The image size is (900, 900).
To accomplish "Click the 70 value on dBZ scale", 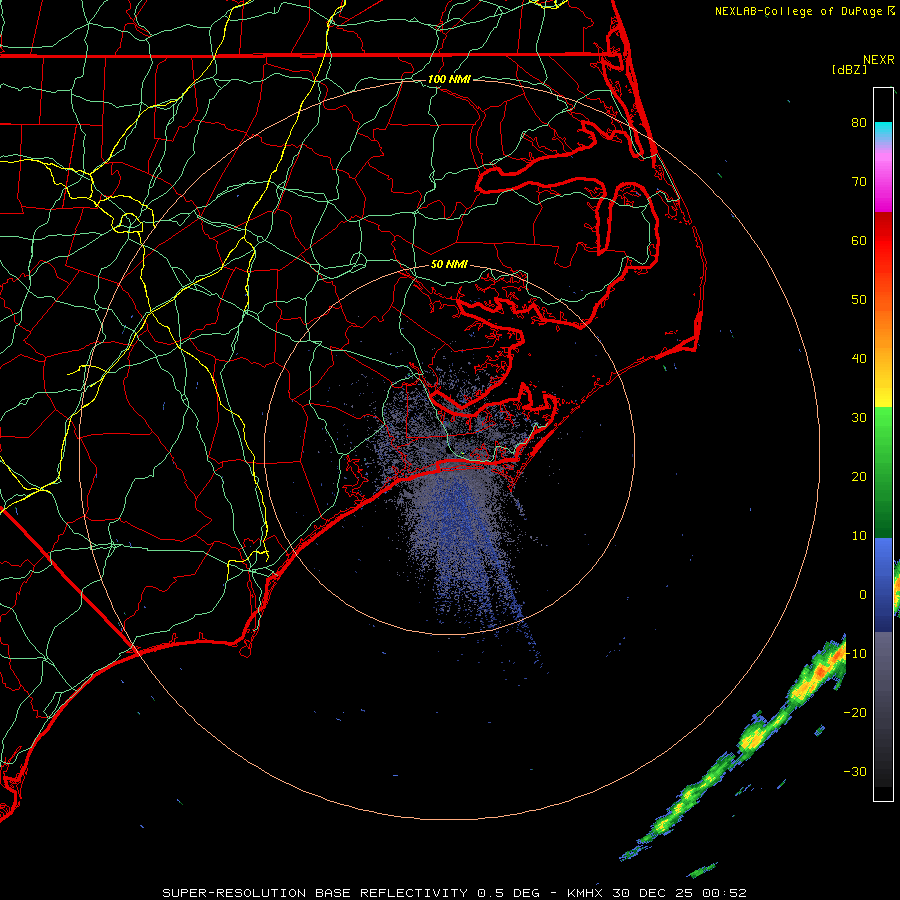I will pyautogui.click(x=859, y=181).
